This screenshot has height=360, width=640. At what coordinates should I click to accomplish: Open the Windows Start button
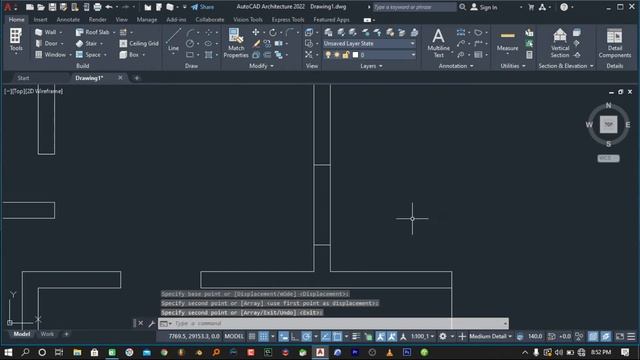[x=8, y=352]
